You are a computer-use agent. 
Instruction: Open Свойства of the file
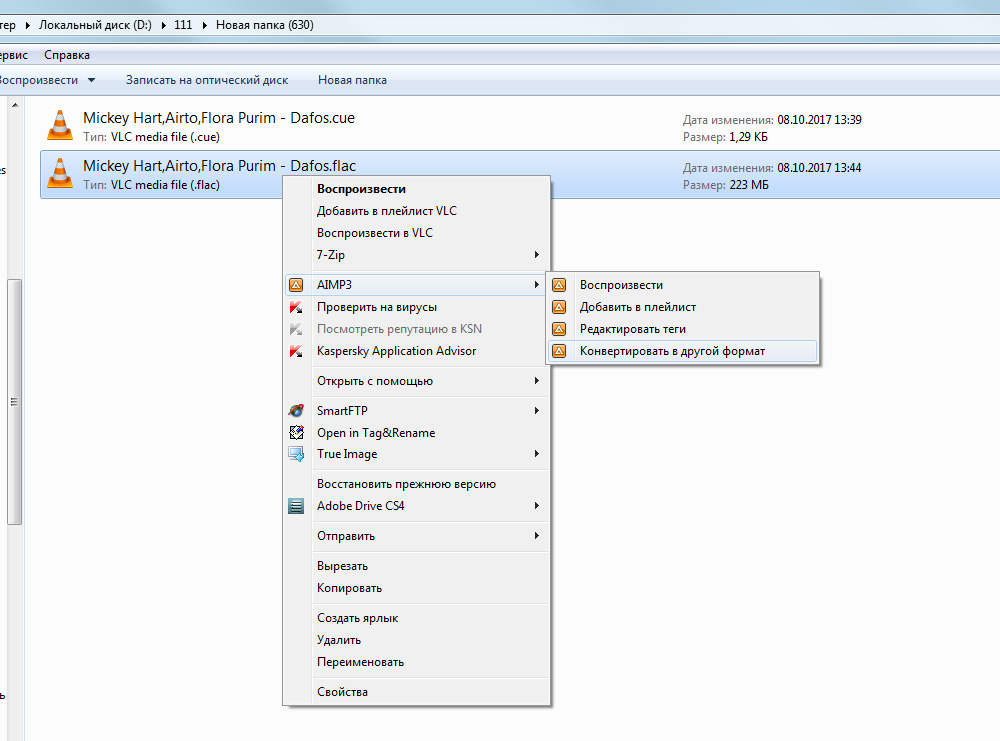point(416,692)
